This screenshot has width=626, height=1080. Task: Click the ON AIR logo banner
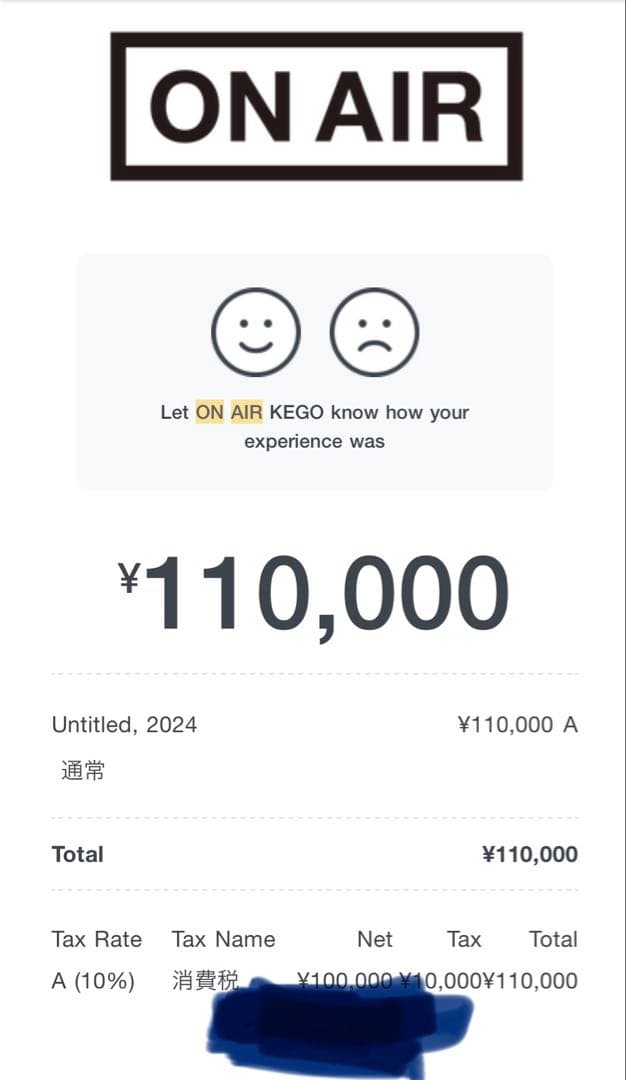316,106
